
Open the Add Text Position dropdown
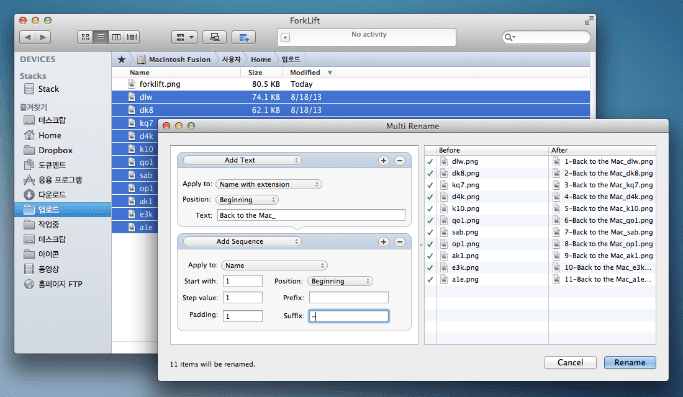tap(247, 200)
